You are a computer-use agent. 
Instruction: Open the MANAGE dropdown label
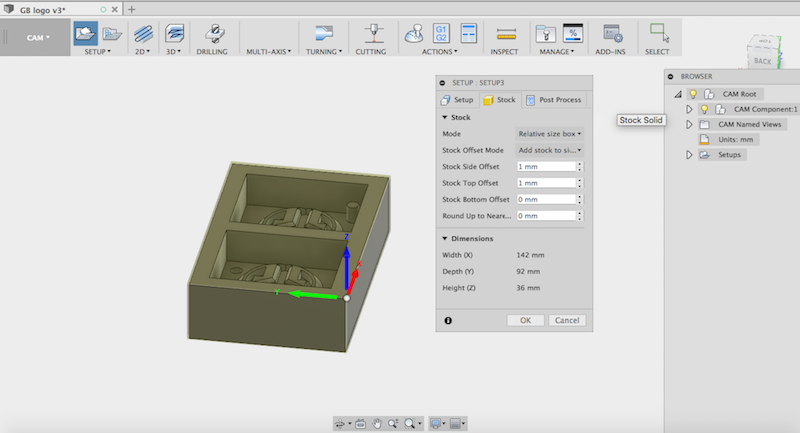557,52
